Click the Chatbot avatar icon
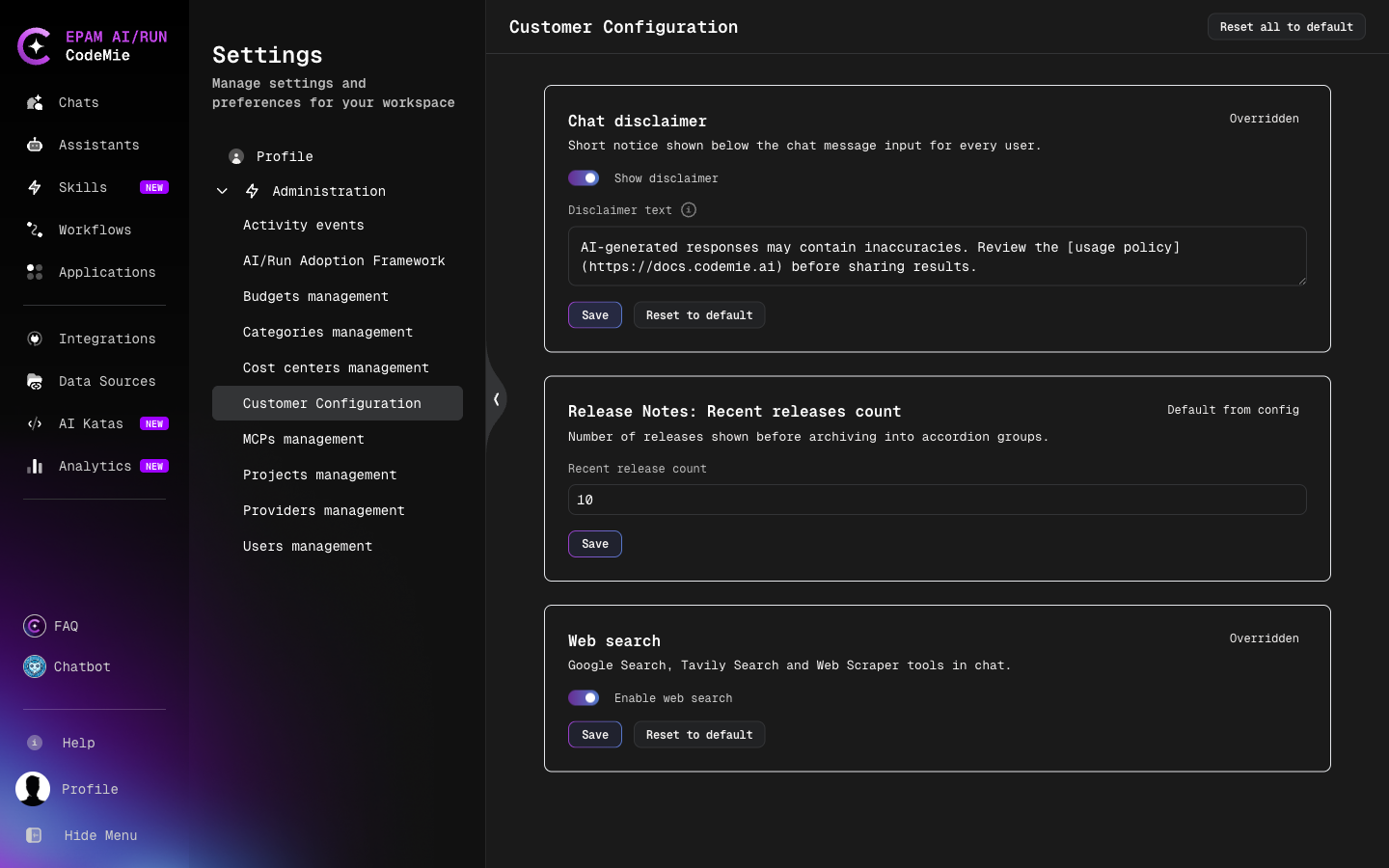Viewport: 1389px width, 868px height. tap(35, 666)
